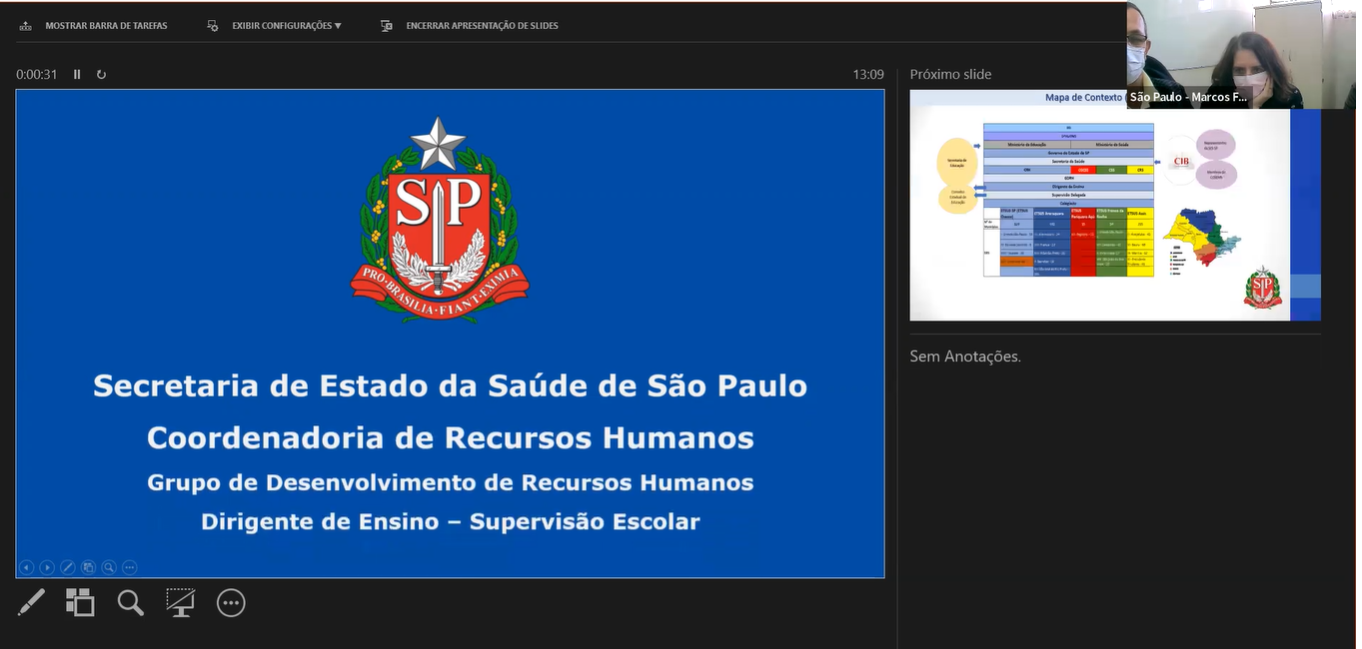Click Dirigente de Ensino – Supervisão Escolar line
The width and height of the screenshot is (1362, 649).
pos(450,521)
